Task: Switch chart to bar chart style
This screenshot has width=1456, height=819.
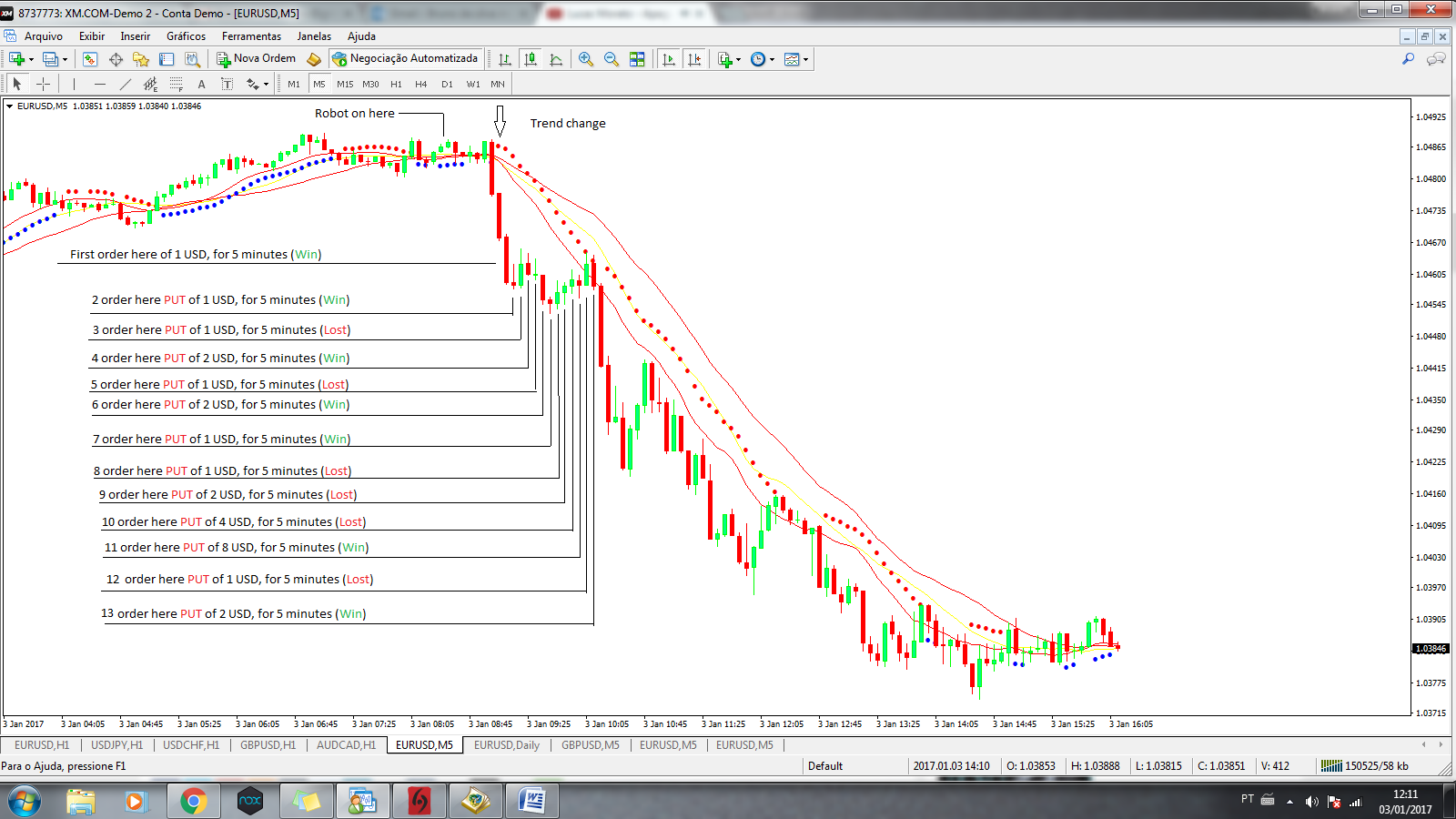Action: click(x=504, y=59)
